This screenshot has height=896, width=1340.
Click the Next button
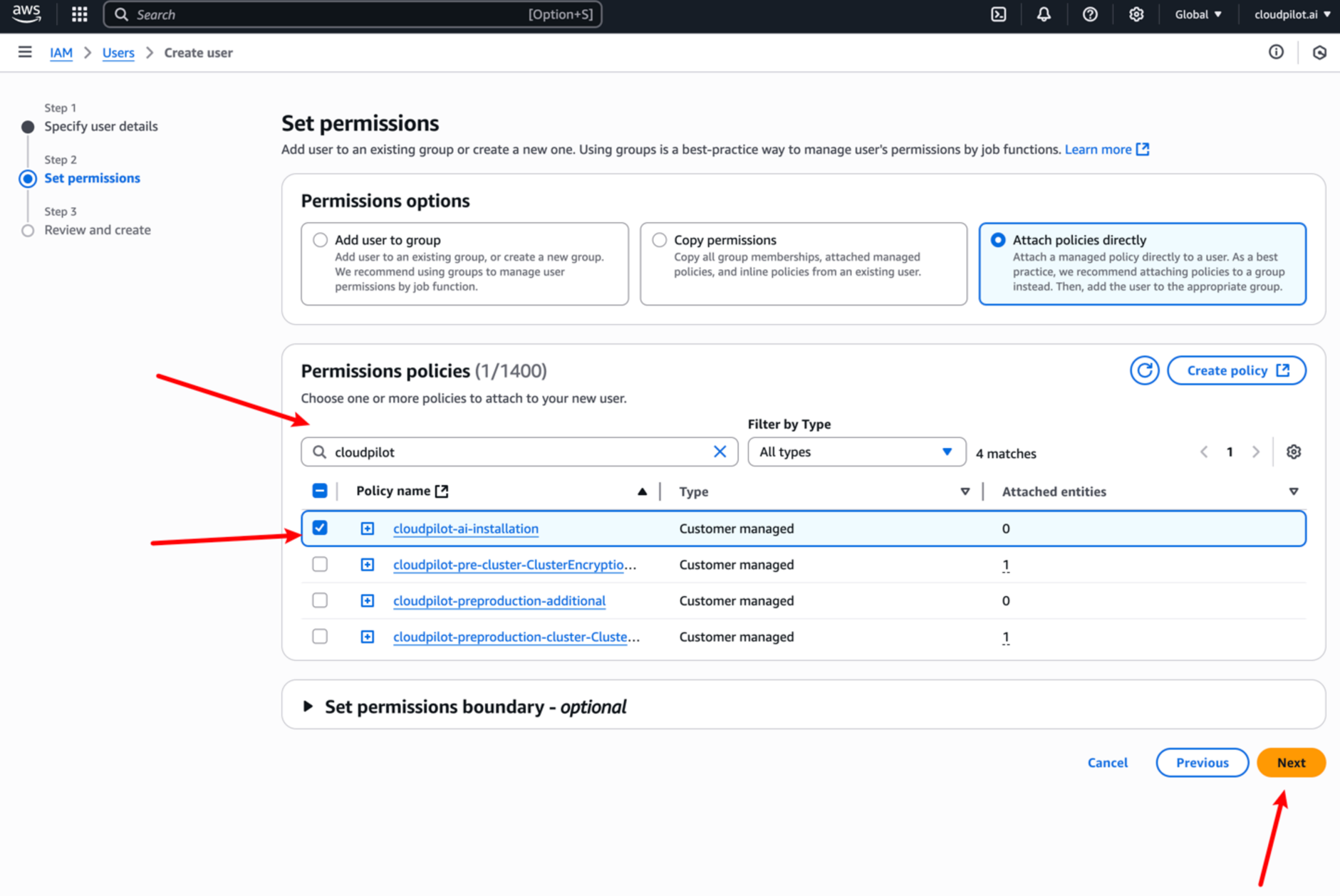[x=1291, y=762]
